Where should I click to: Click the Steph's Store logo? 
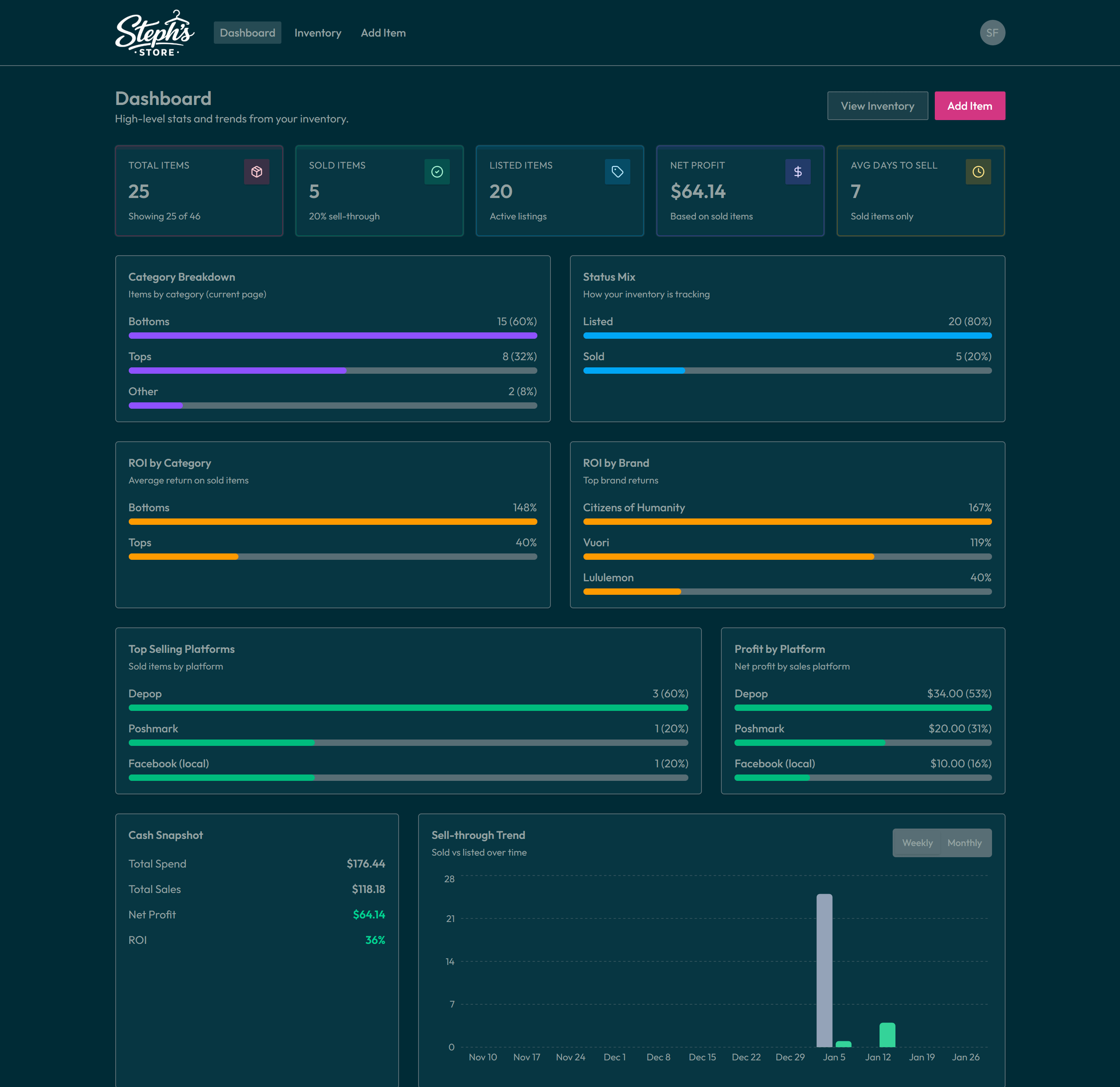[x=155, y=33]
